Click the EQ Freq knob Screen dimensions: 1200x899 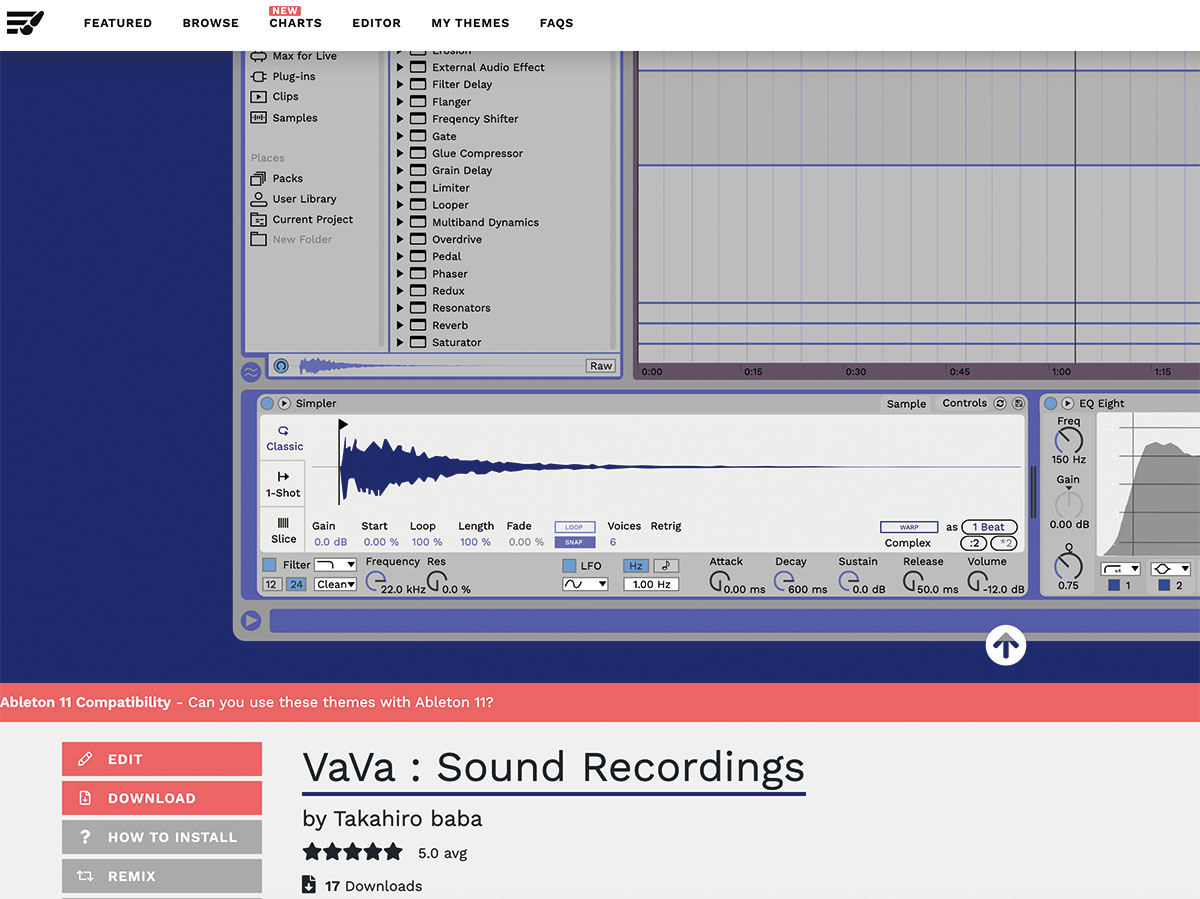pyautogui.click(x=1068, y=439)
